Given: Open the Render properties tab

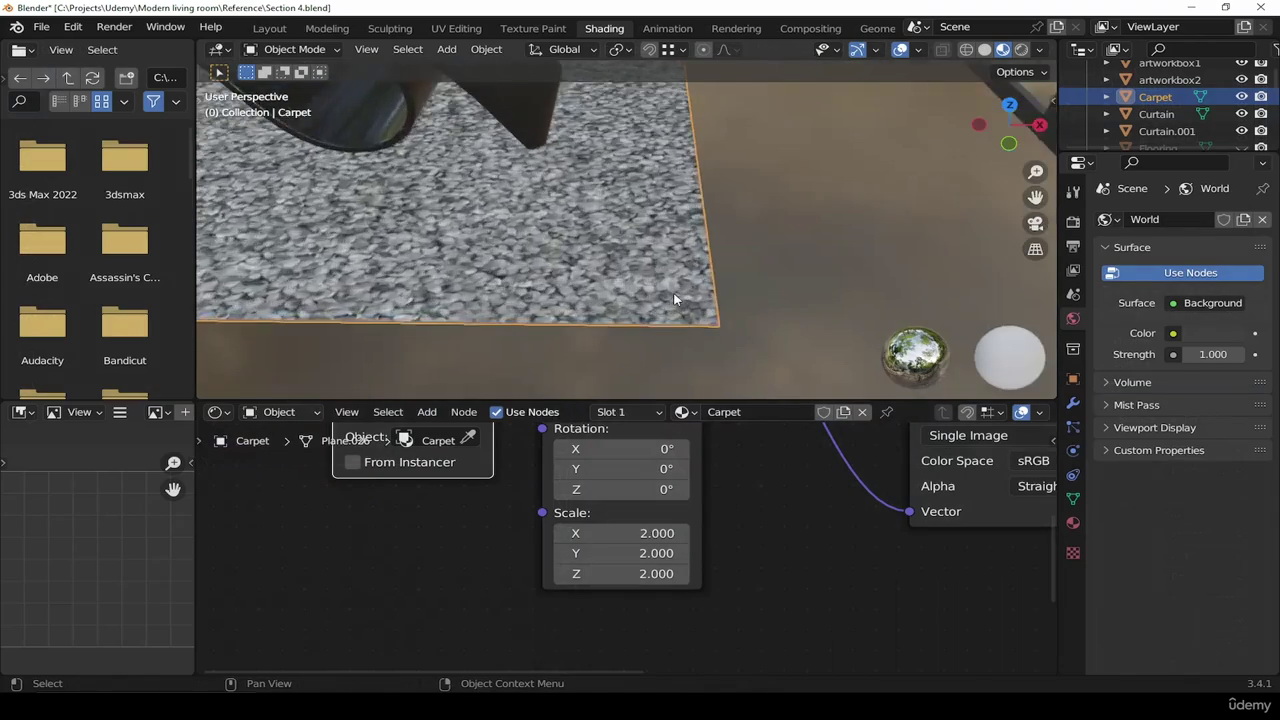Looking at the screenshot, I should (x=1073, y=221).
